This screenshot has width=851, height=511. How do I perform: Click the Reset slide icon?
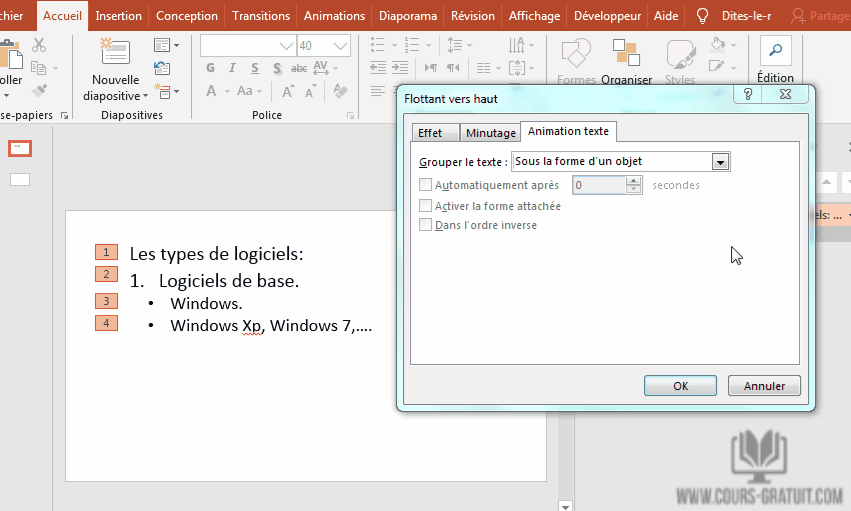click(162, 68)
